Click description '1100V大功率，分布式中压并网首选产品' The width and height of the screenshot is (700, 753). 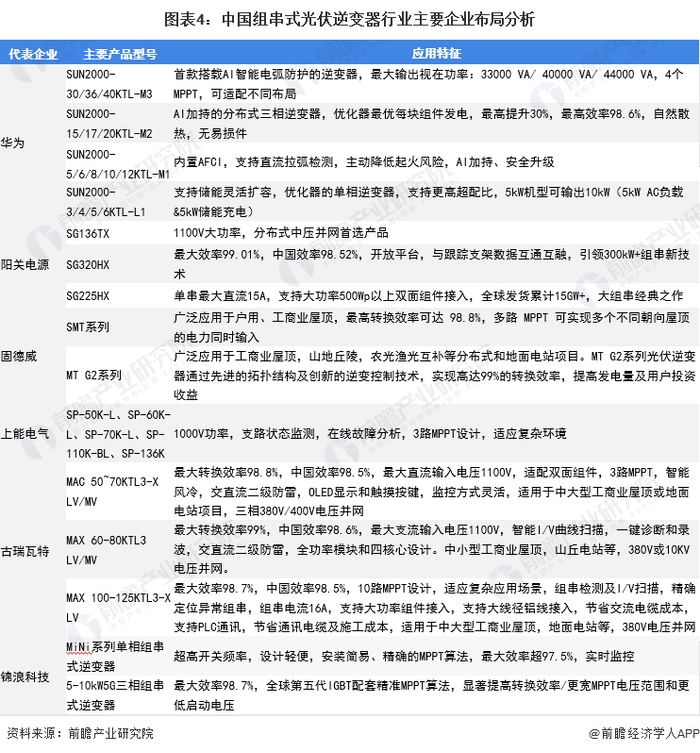(x=281, y=233)
